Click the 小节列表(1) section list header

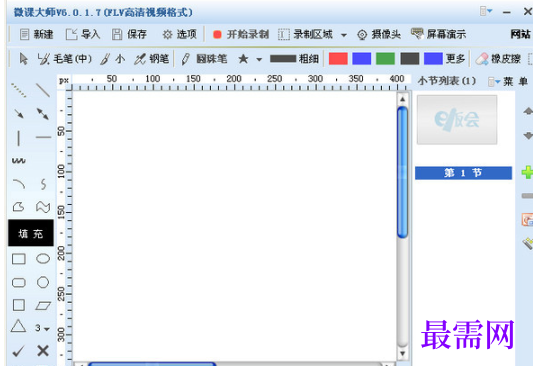point(447,81)
